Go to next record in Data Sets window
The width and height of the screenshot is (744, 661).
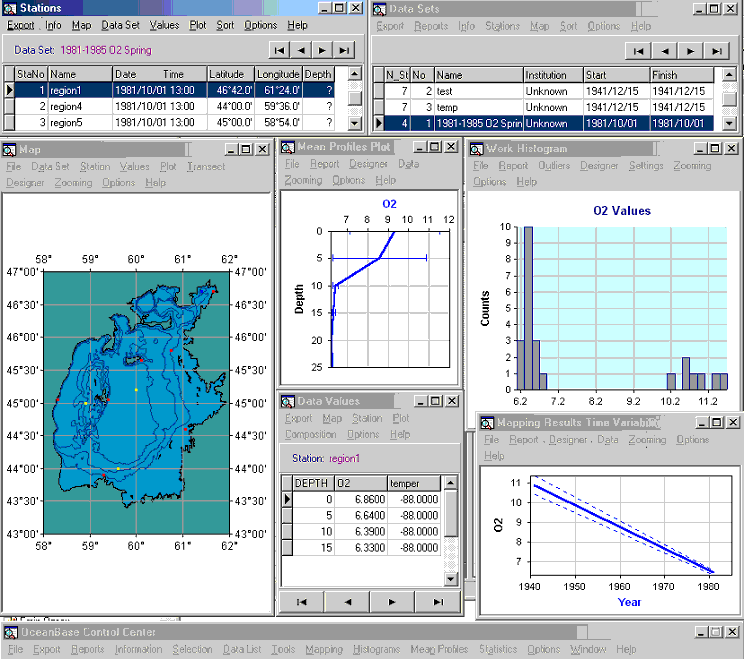coord(691,51)
